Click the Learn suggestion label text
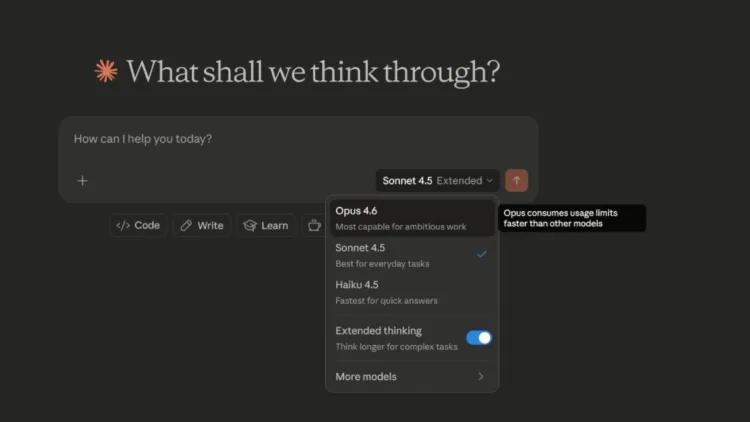The image size is (750, 422). point(275,226)
